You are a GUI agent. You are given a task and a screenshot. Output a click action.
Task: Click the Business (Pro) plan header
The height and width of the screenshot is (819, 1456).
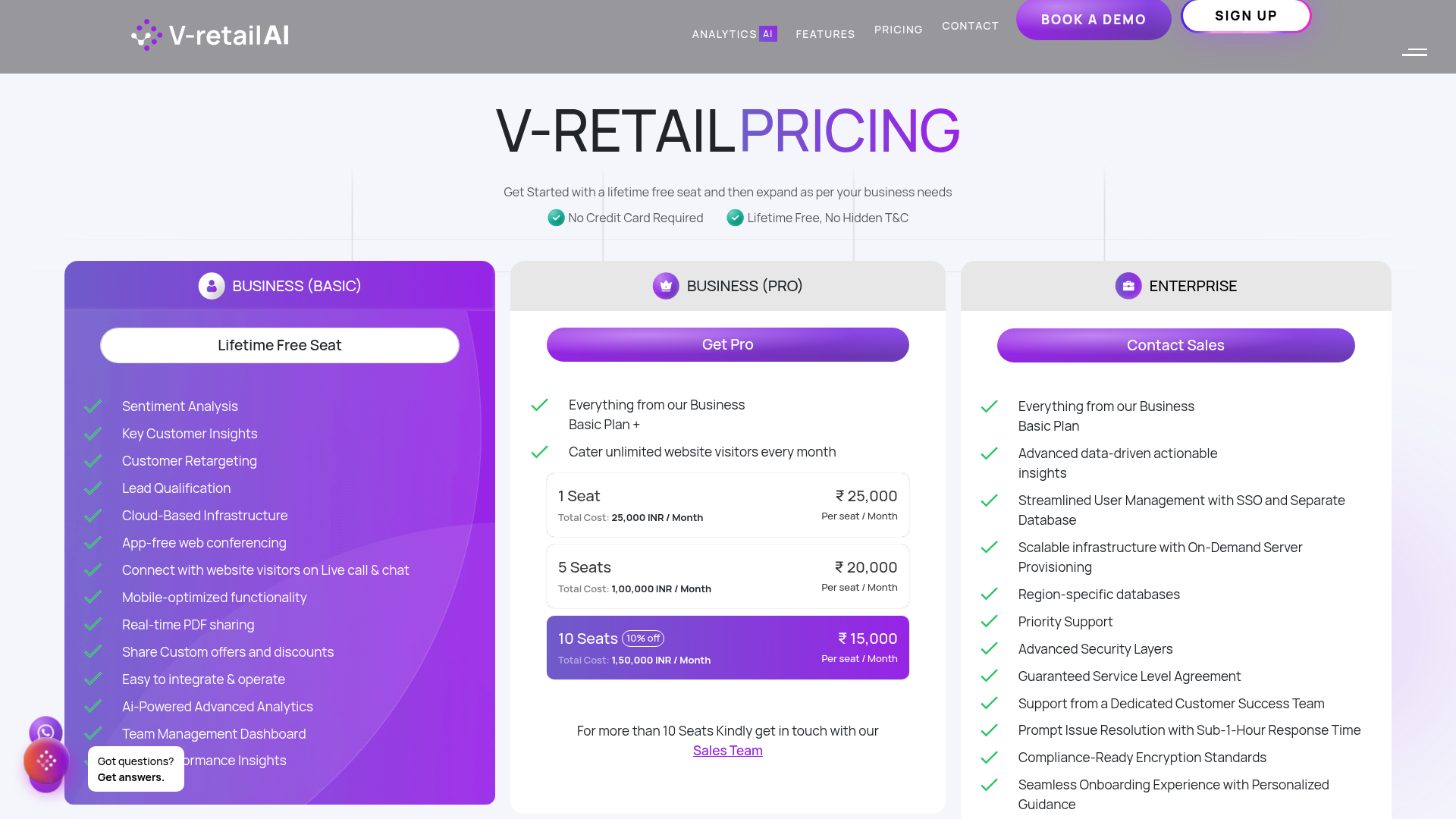[728, 286]
